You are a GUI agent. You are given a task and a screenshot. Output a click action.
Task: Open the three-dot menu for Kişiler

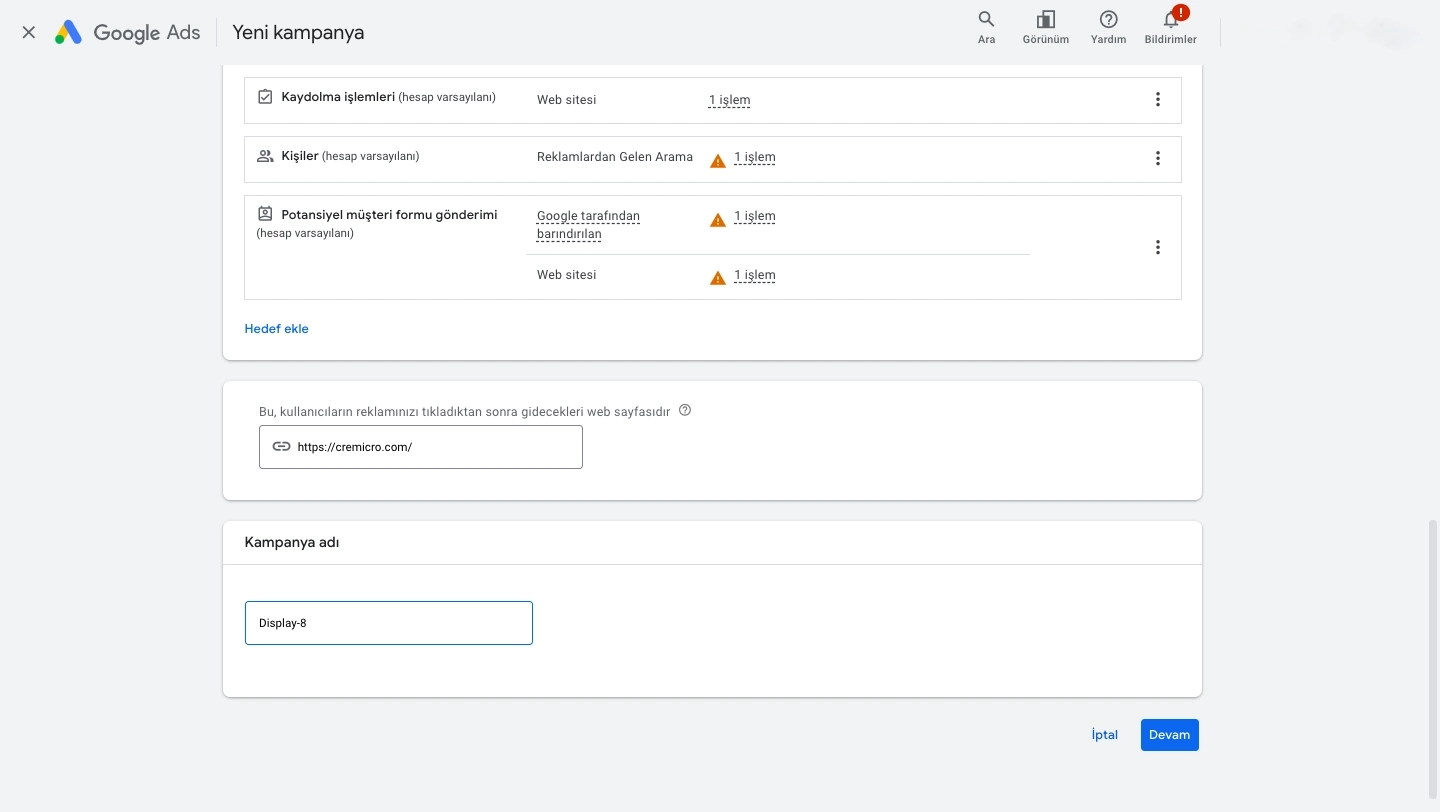pos(1158,158)
